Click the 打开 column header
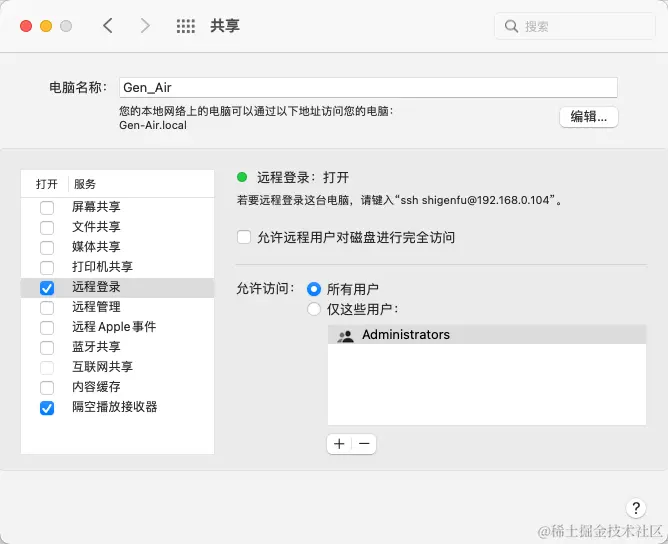This screenshot has width=668, height=544. (x=46, y=184)
